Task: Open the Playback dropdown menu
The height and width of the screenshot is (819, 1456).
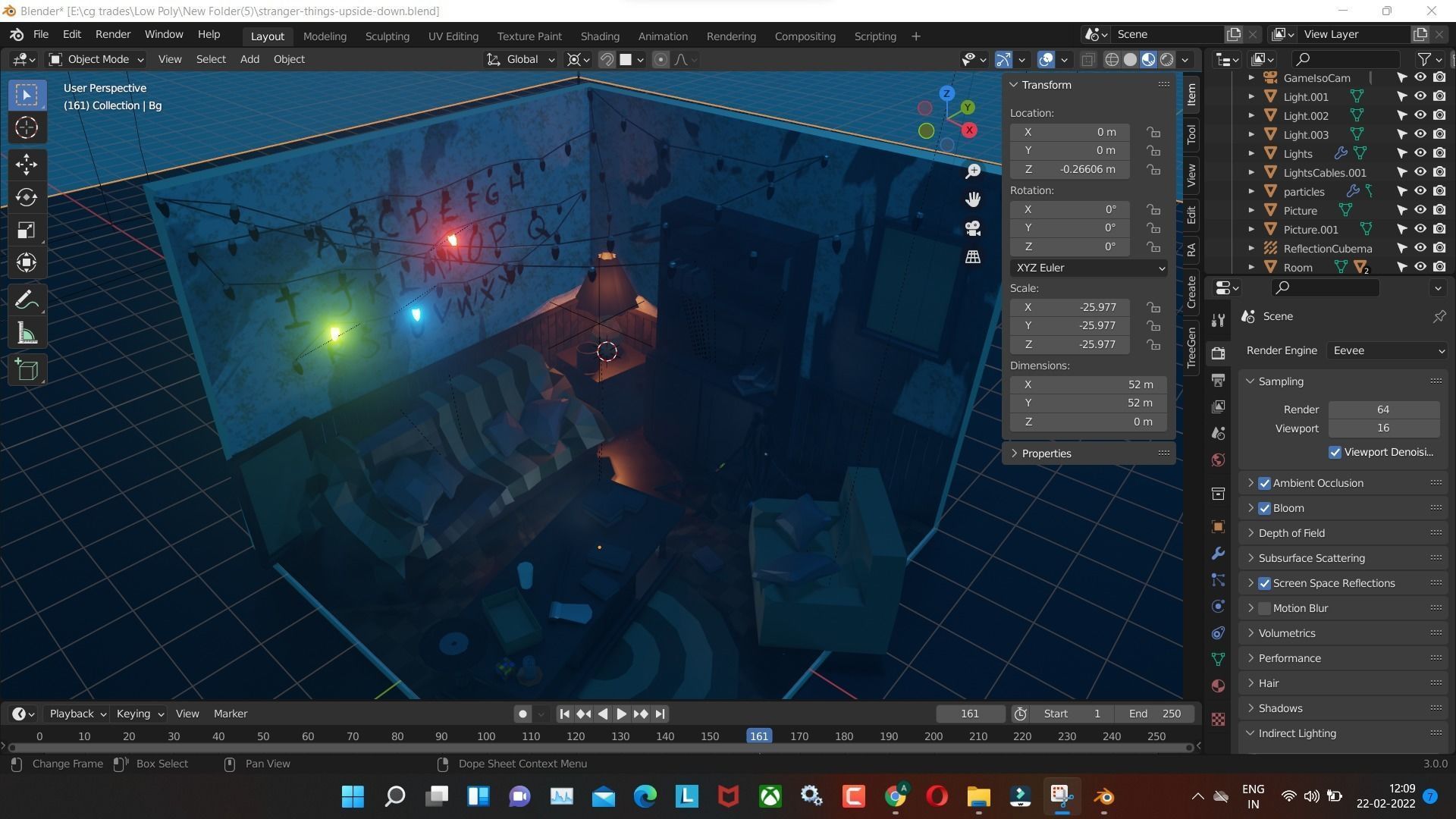Action: point(77,714)
